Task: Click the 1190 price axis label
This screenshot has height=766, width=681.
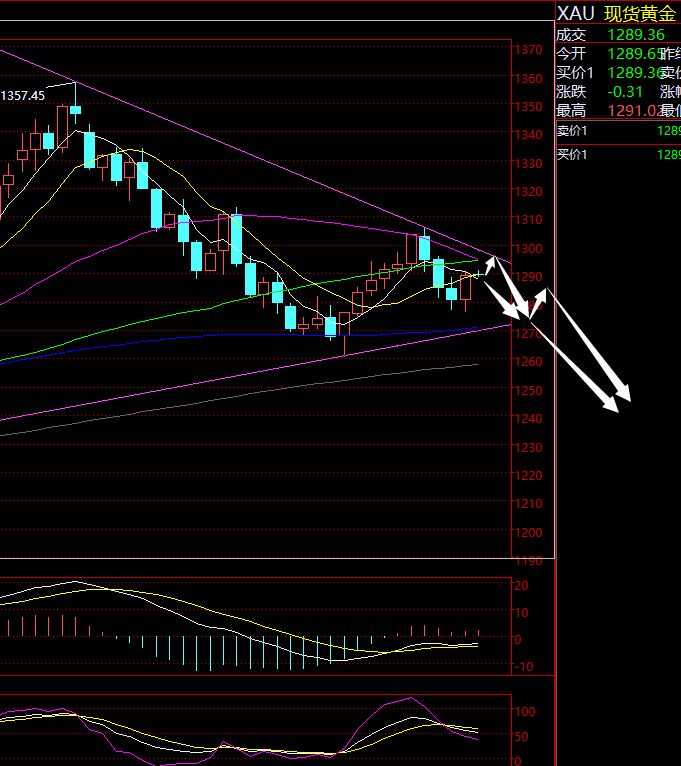Action: click(x=528, y=561)
